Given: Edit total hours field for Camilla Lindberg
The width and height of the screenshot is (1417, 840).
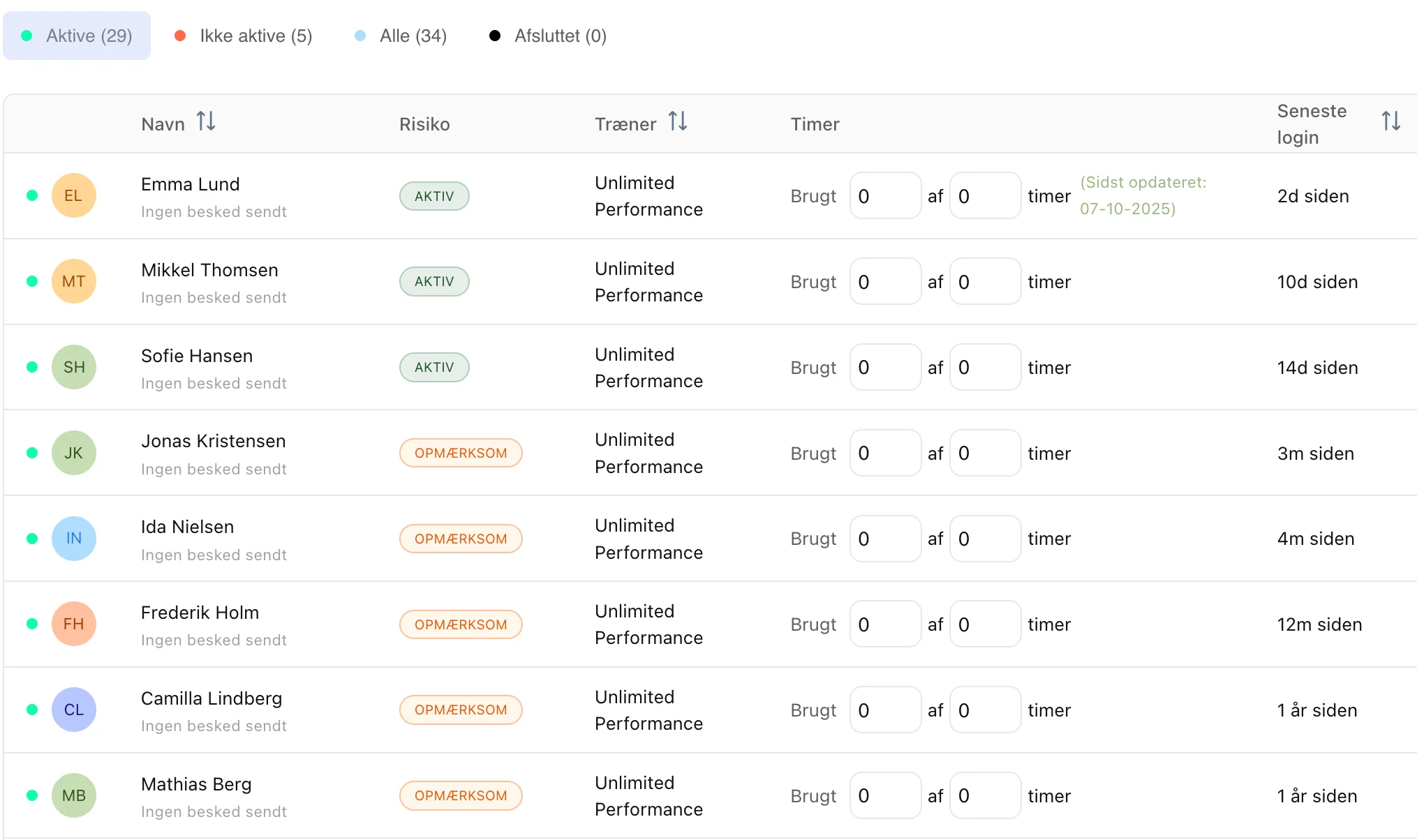Looking at the screenshot, I should coord(985,710).
